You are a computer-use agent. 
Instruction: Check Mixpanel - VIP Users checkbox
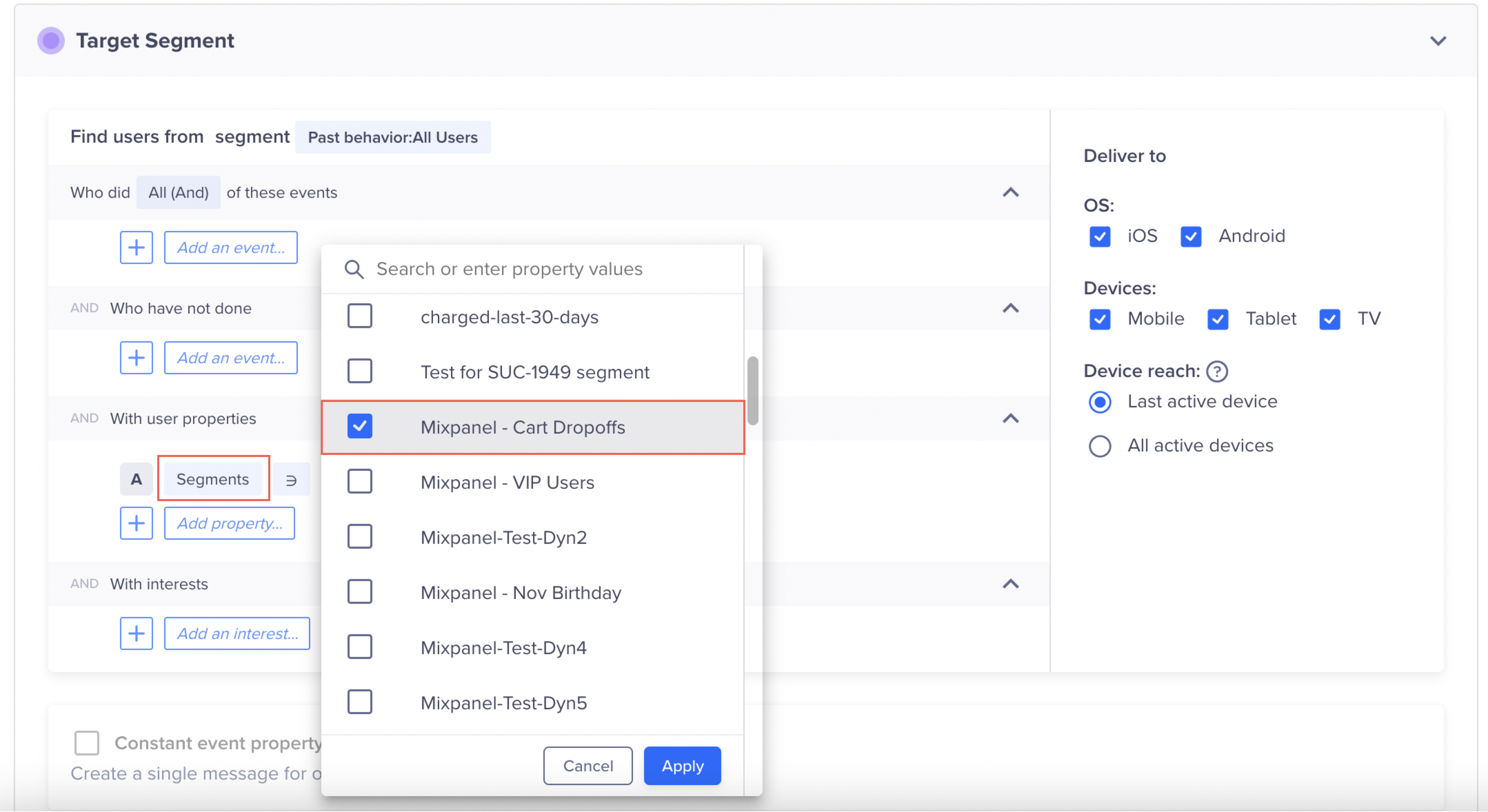[x=360, y=482]
